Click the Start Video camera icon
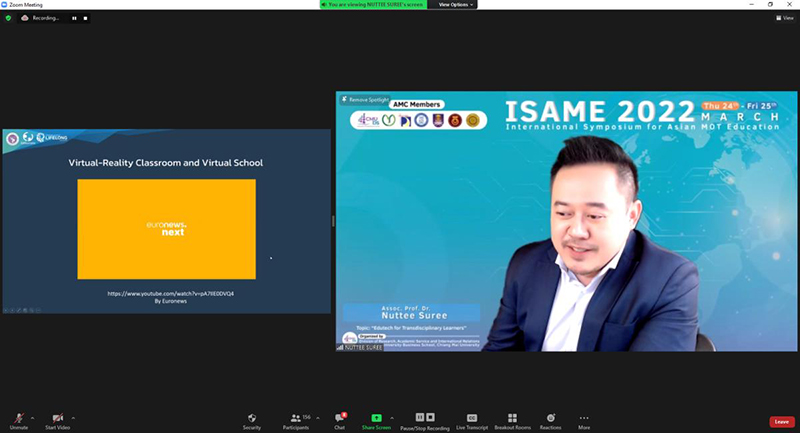 (x=58, y=418)
